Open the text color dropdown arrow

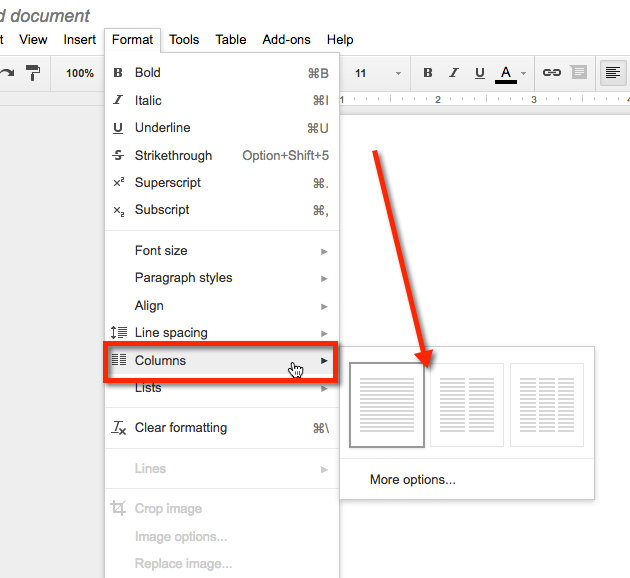(x=524, y=74)
